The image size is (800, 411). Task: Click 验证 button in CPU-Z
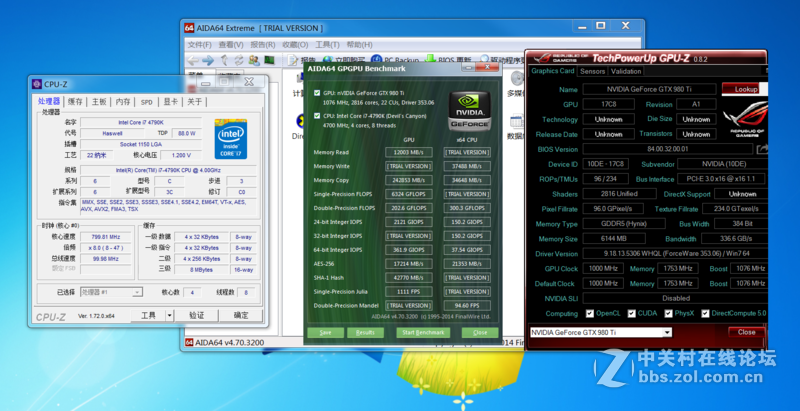(x=196, y=316)
